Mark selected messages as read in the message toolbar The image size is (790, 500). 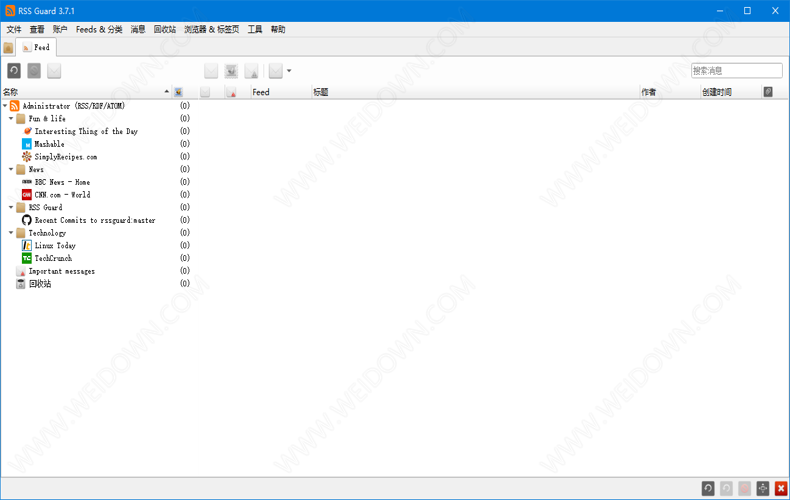point(211,71)
